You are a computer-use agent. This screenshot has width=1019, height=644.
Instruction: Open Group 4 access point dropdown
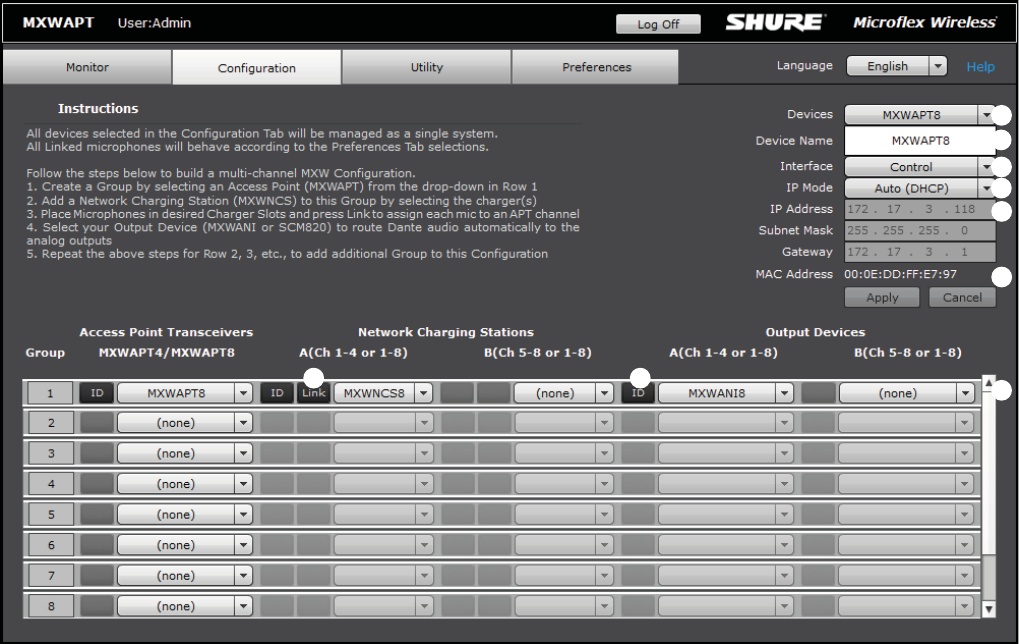click(185, 484)
